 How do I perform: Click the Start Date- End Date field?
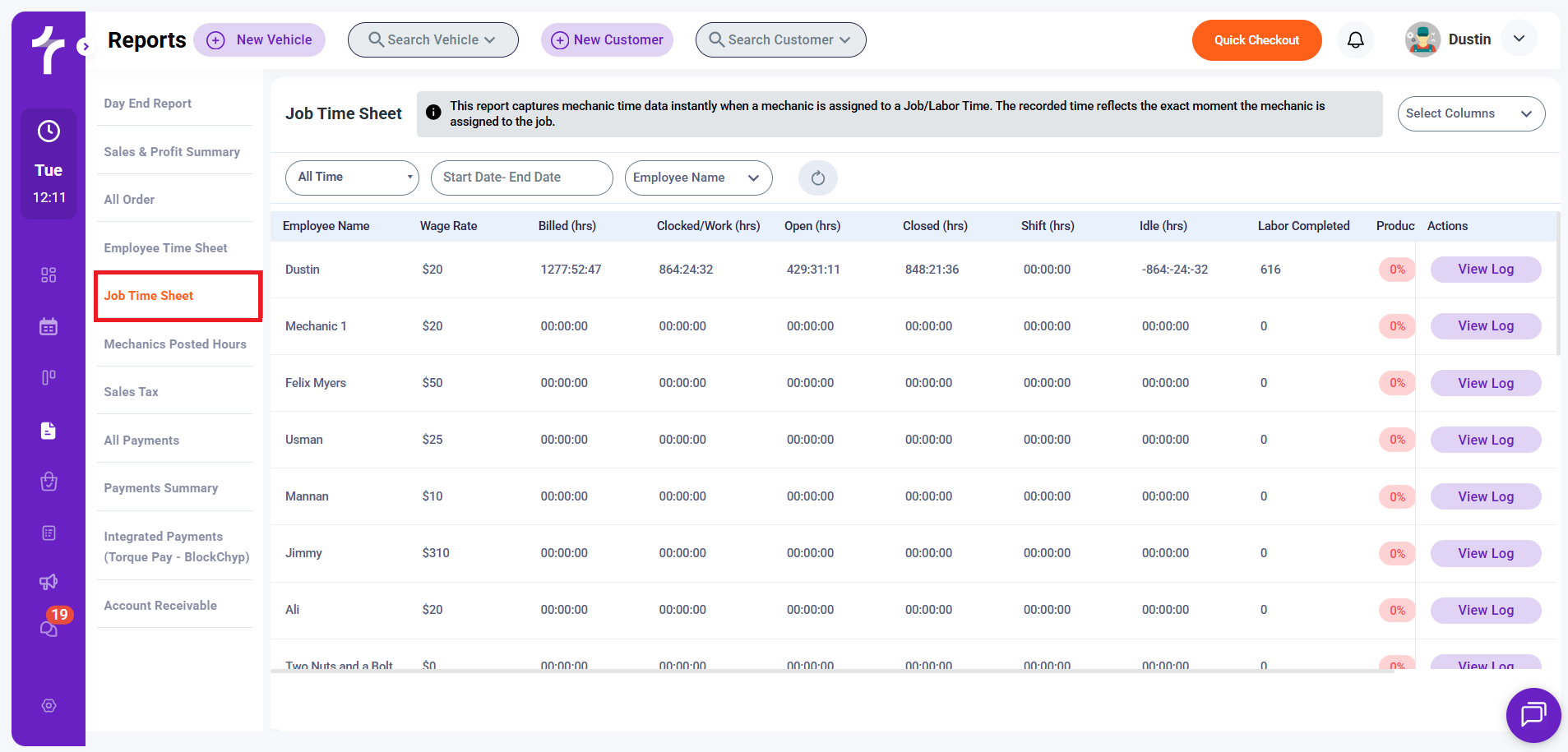coord(521,178)
